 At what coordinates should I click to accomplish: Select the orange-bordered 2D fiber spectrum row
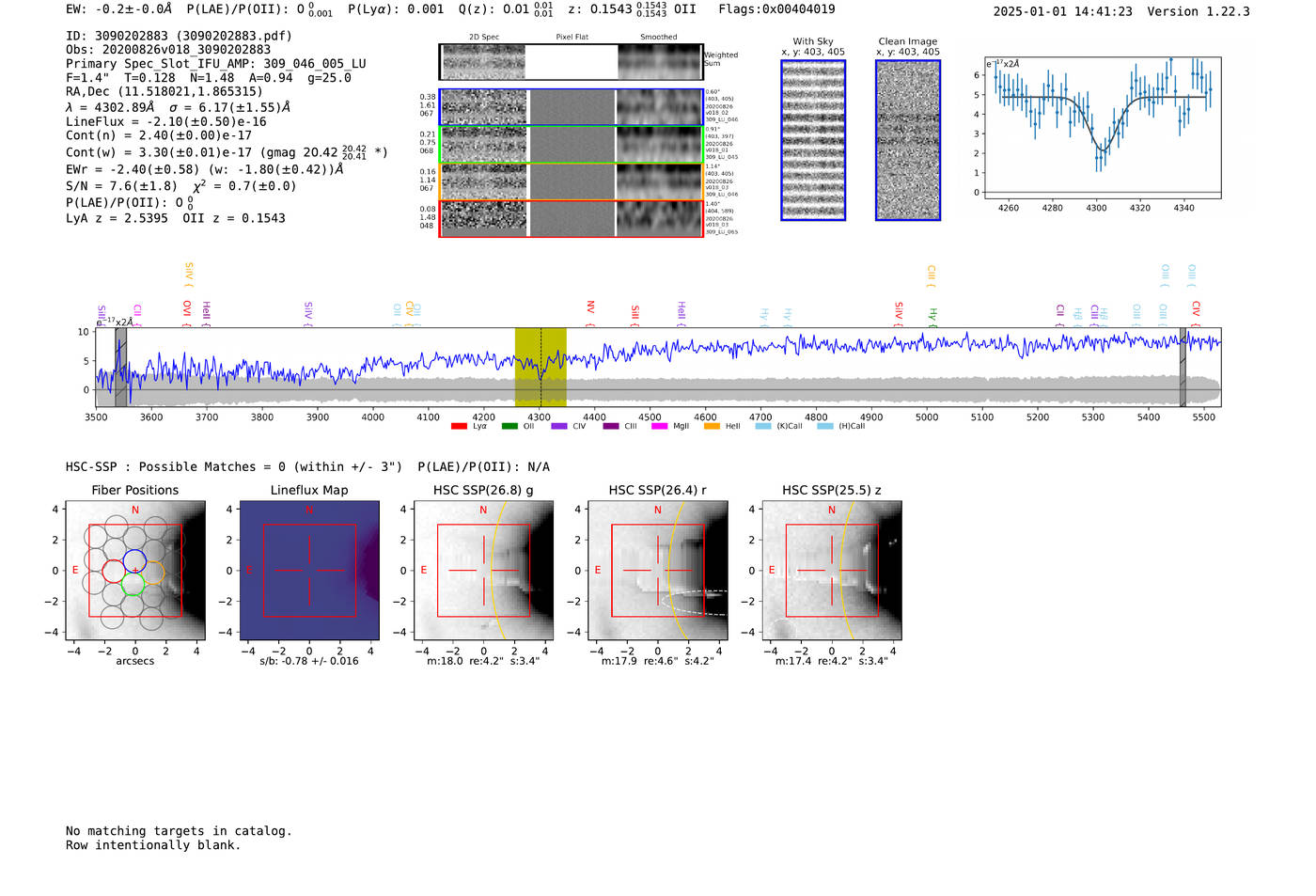pyautogui.click(x=571, y=181)
